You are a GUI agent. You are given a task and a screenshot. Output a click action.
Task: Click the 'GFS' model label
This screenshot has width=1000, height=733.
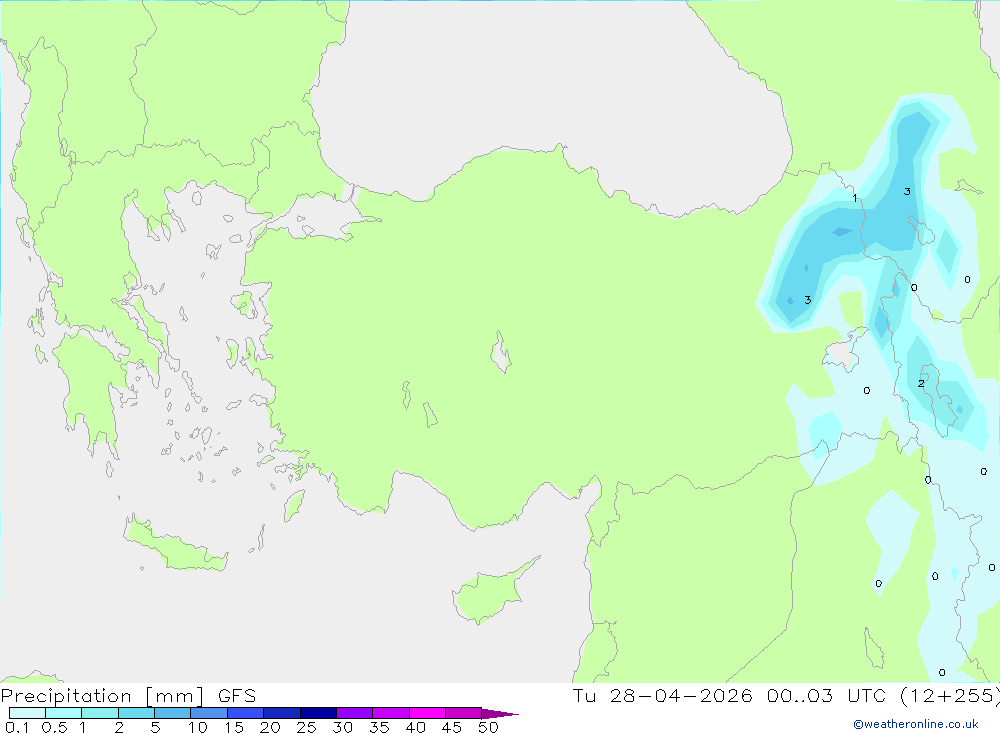tap(237, 696)
